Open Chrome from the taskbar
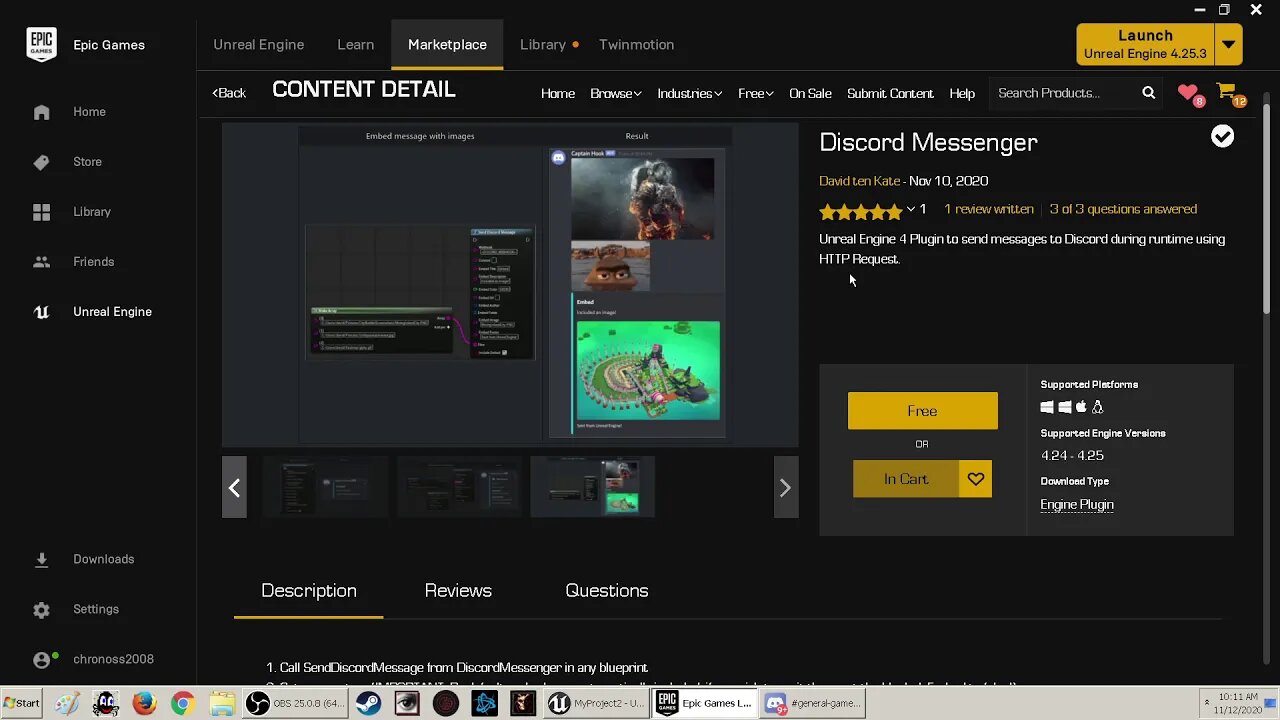The image size is (1280, 720). coord(182,703)
